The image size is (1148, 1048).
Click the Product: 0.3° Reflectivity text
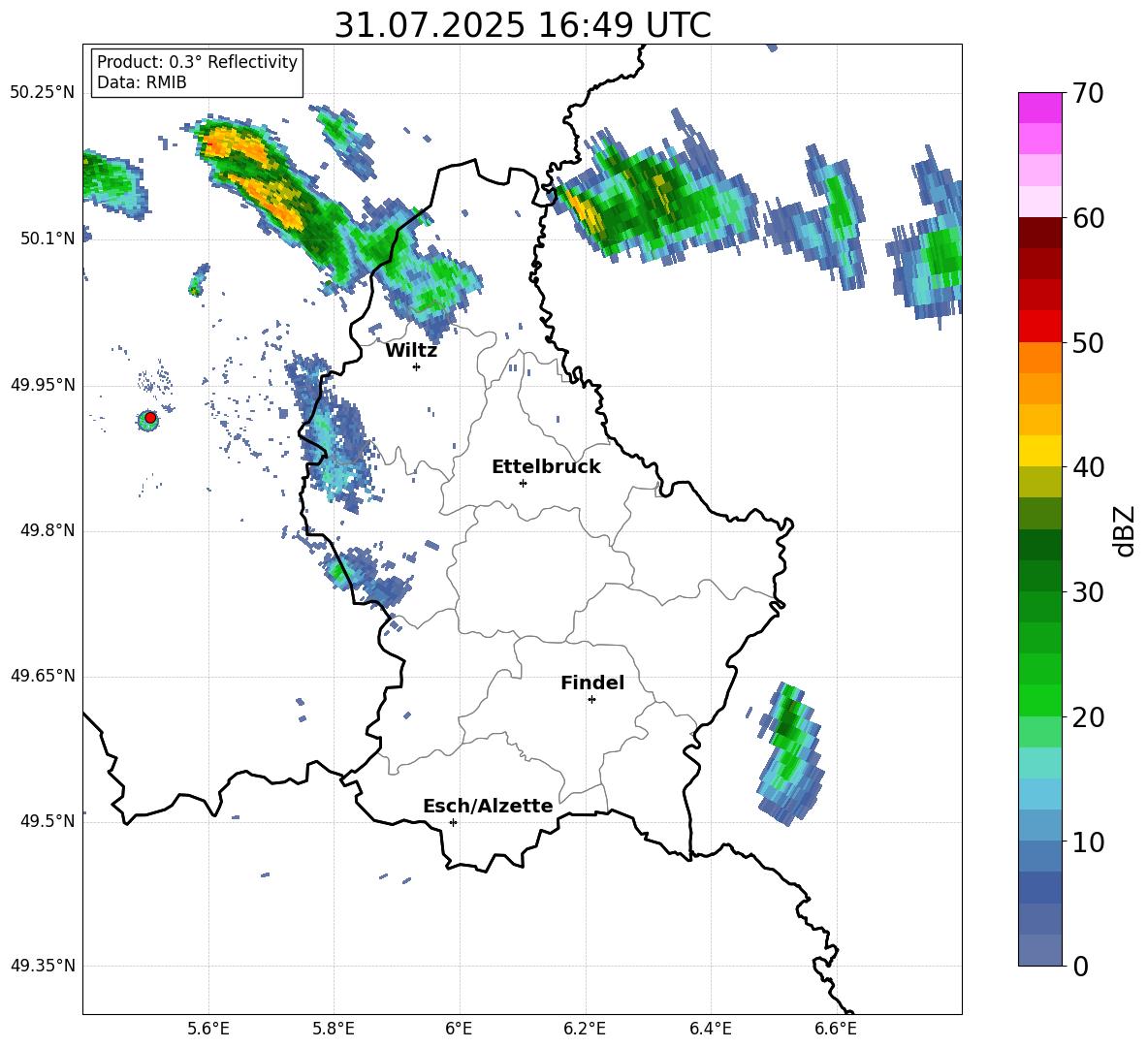pos(197,62)
